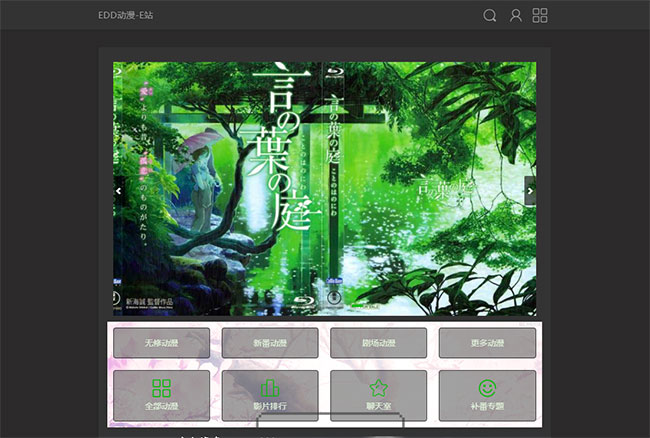This screenshot has height=438, width=650.
Task: Select the 影片排行 ranking label
Action: click(x=270, y=407)
